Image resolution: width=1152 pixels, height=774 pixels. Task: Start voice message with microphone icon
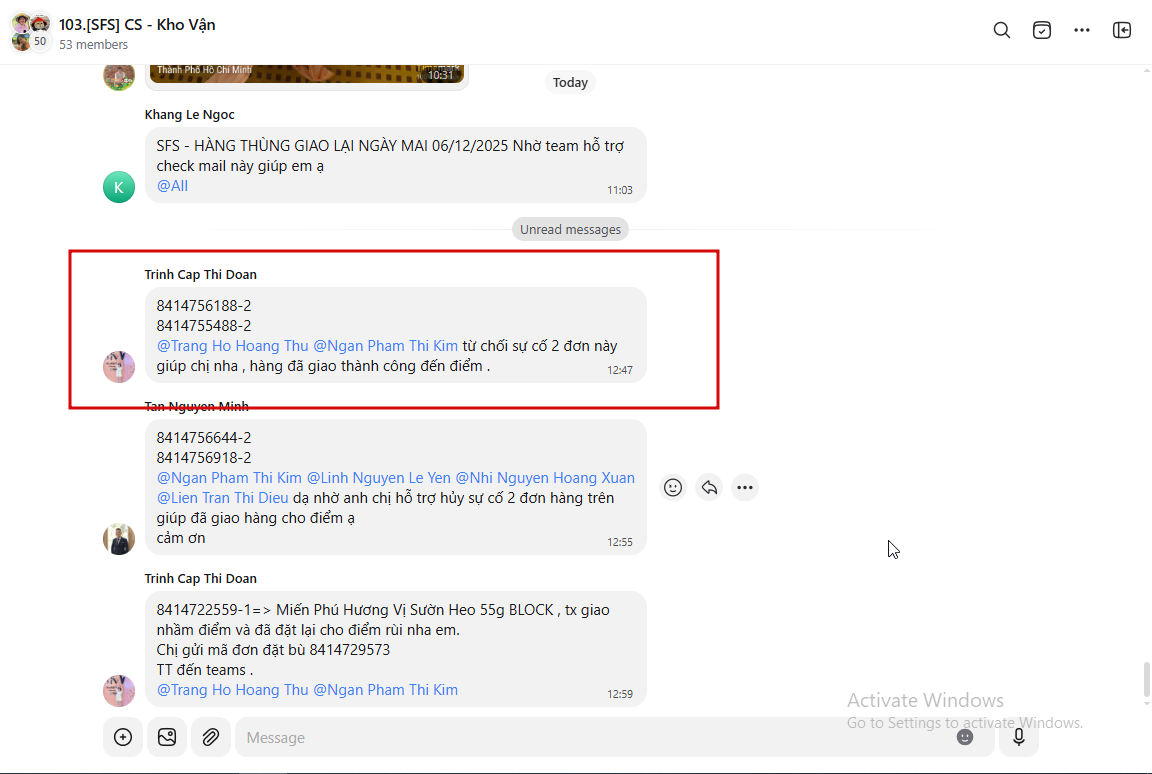point(1019,737)
